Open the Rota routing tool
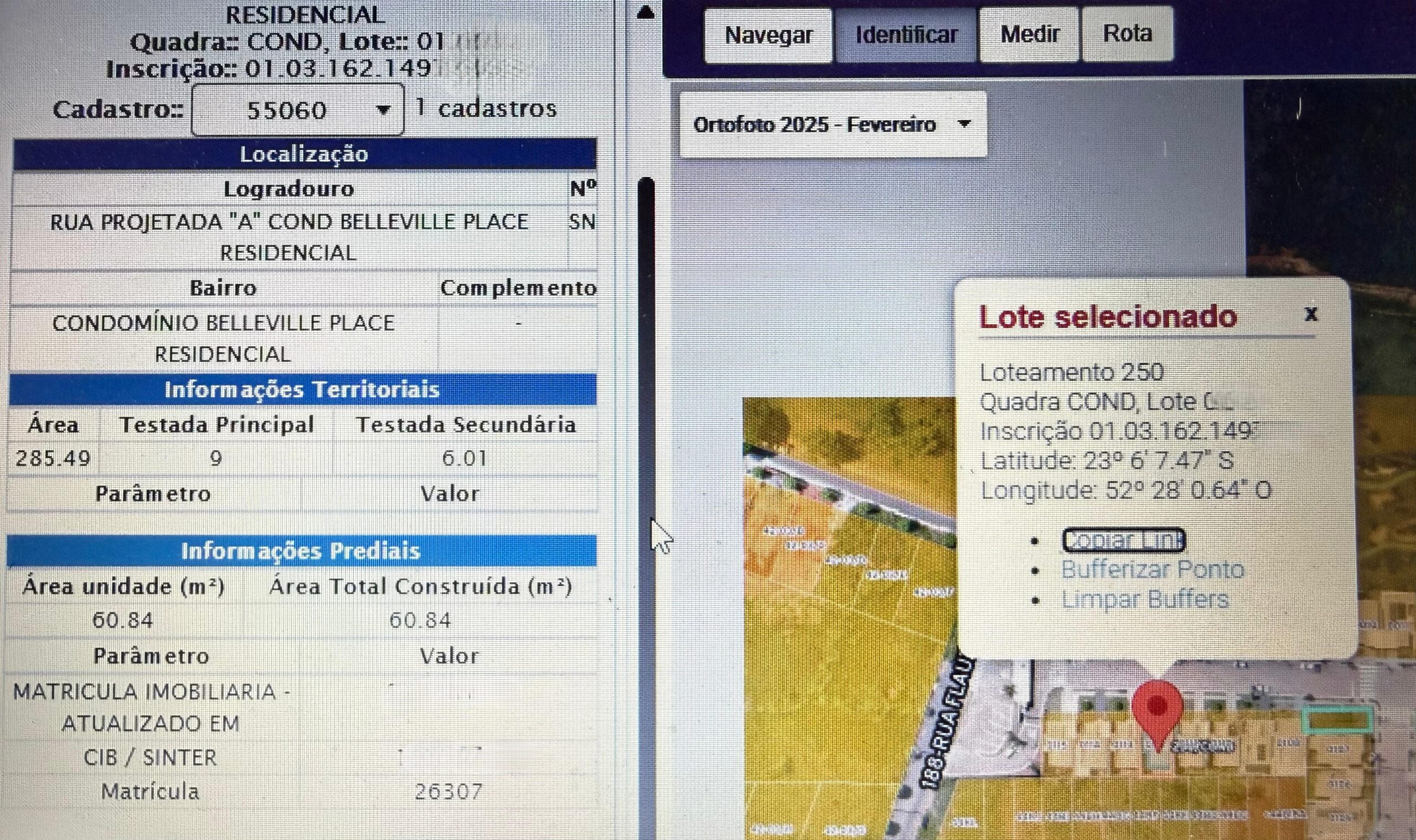1416x840 pixels. click(1127, 33)
